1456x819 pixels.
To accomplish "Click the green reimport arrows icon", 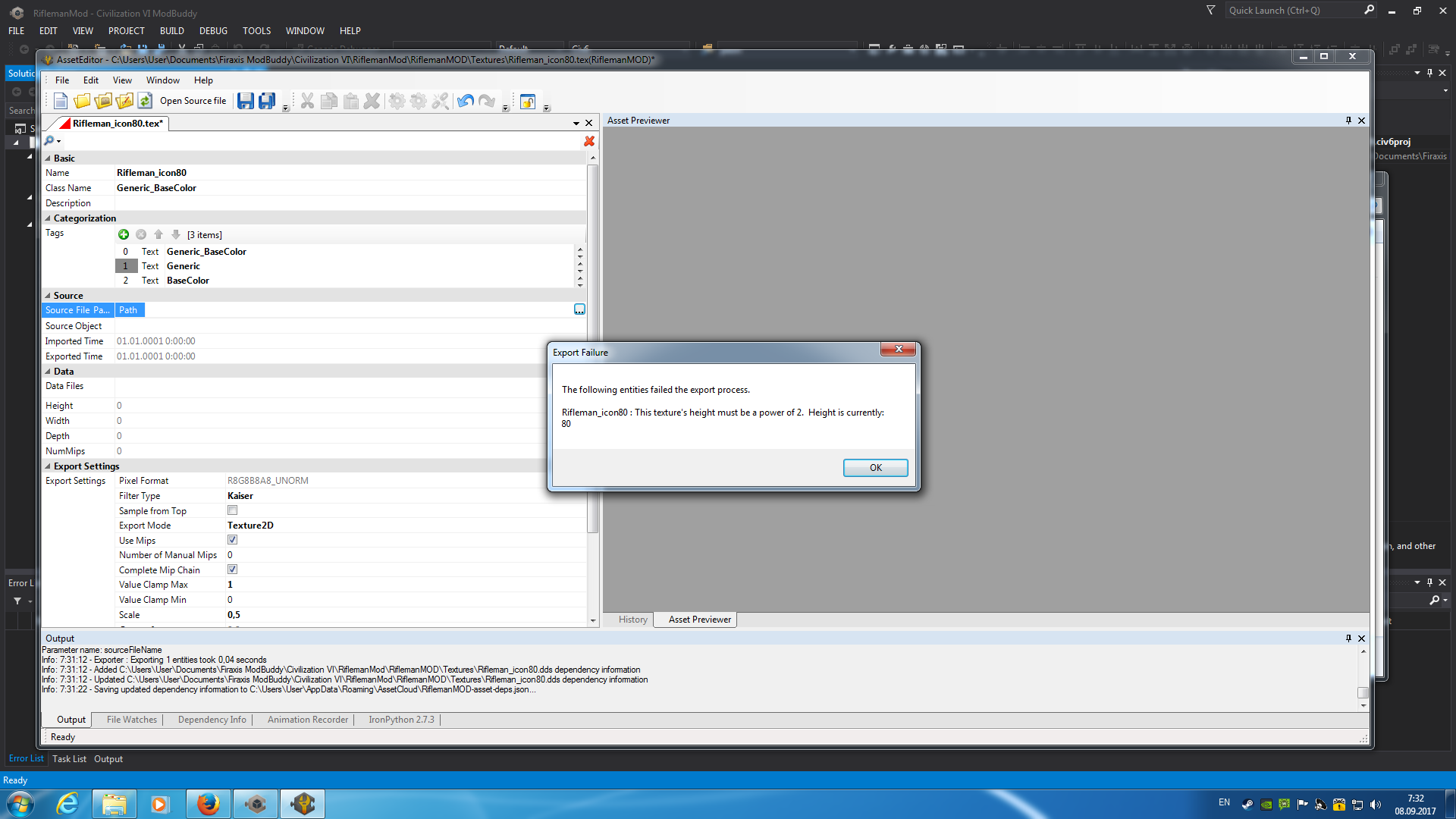I will pos(145,101).
